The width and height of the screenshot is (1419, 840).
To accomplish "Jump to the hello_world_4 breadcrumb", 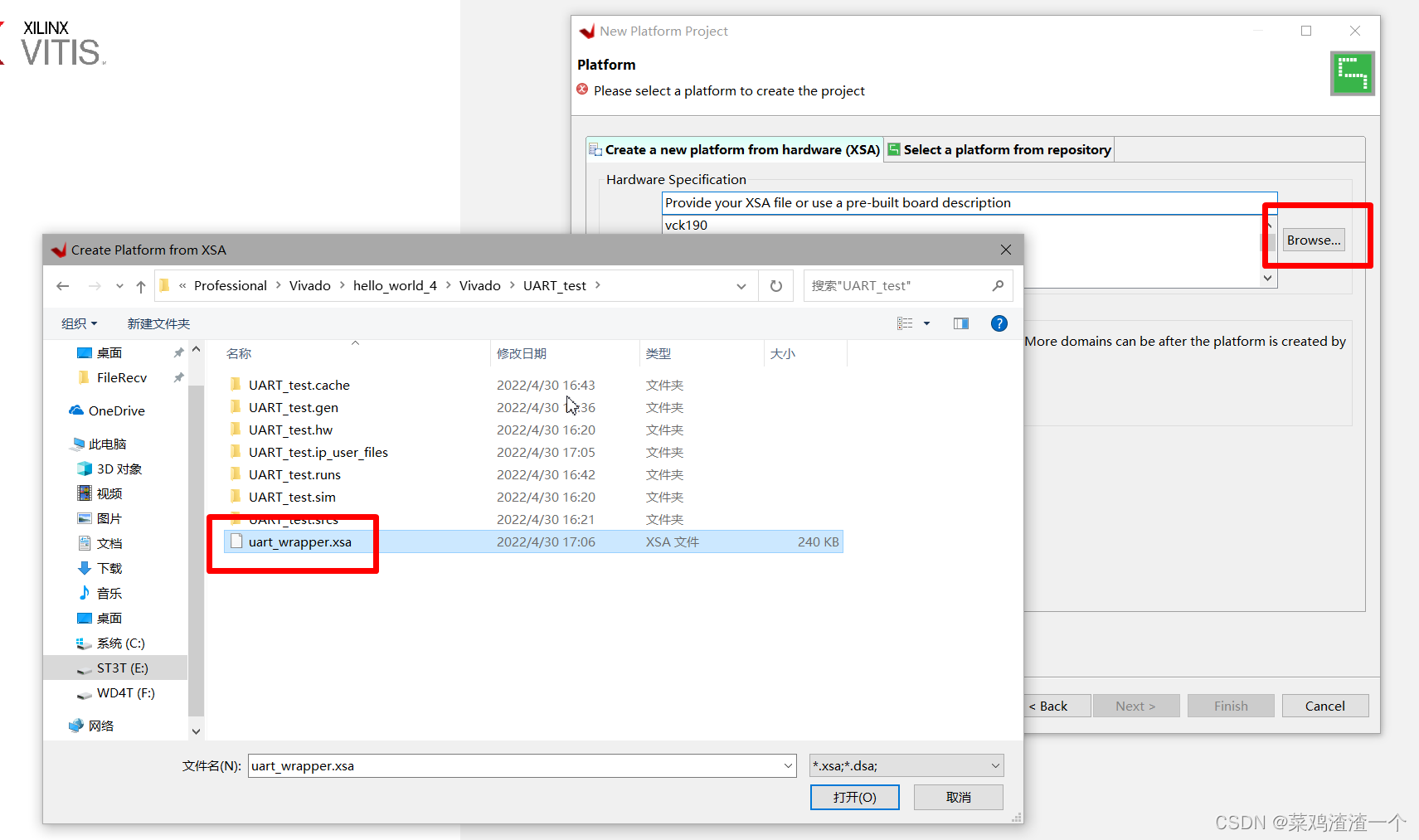I will (x=395, y=285).
